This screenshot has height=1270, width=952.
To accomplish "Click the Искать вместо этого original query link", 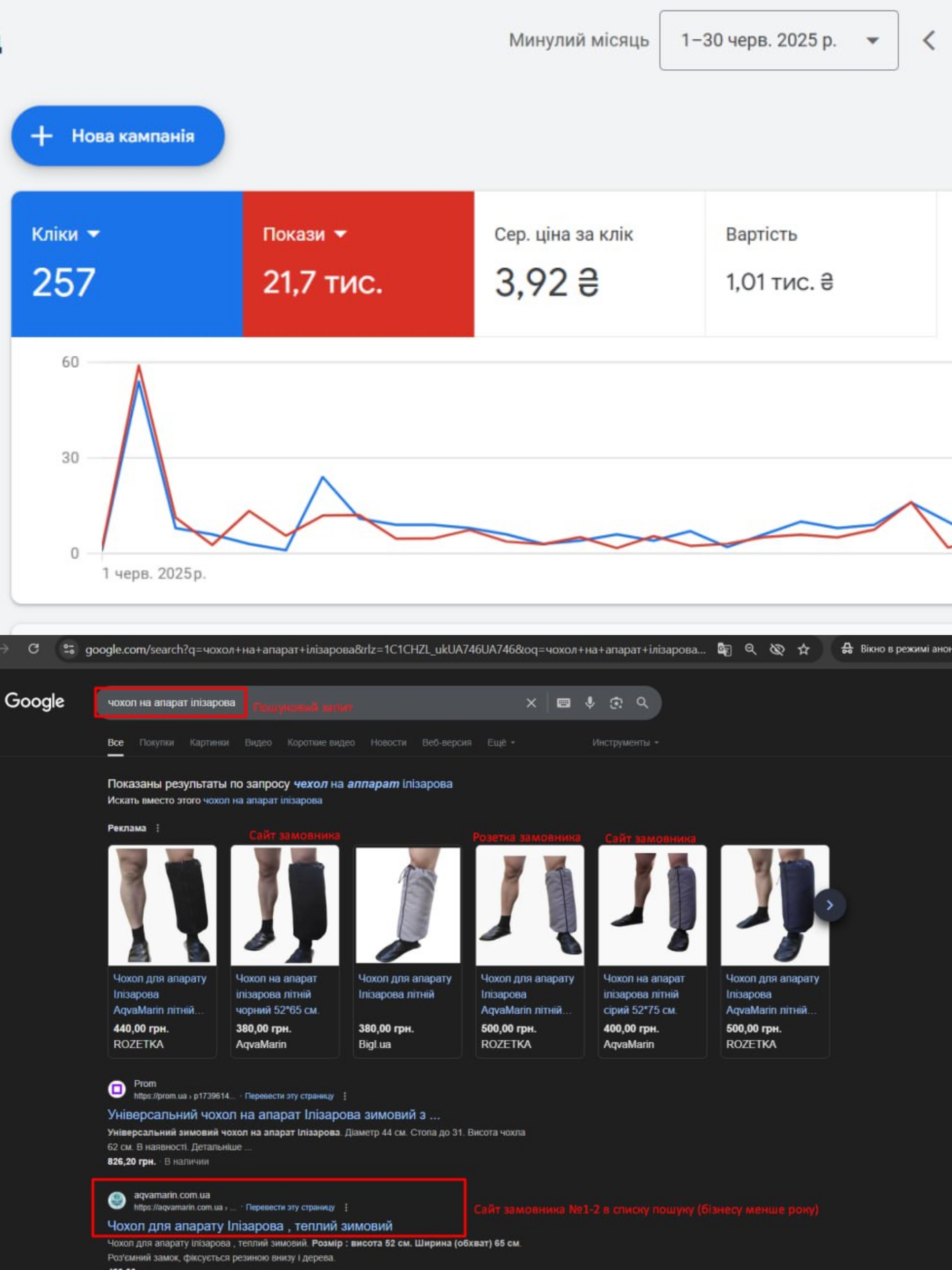I will (262, 800).
